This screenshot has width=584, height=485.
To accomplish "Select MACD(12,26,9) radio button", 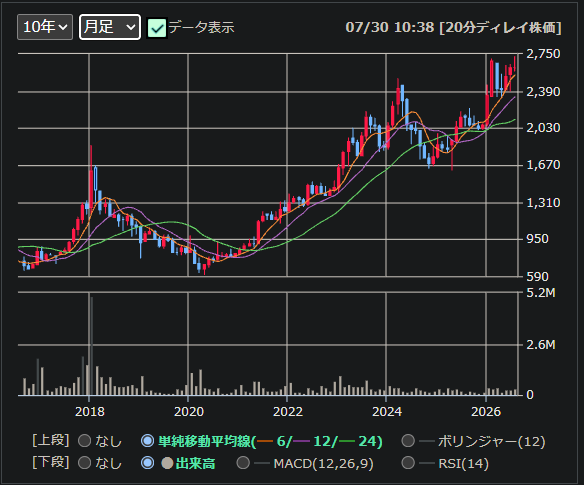I will [243, 463].
